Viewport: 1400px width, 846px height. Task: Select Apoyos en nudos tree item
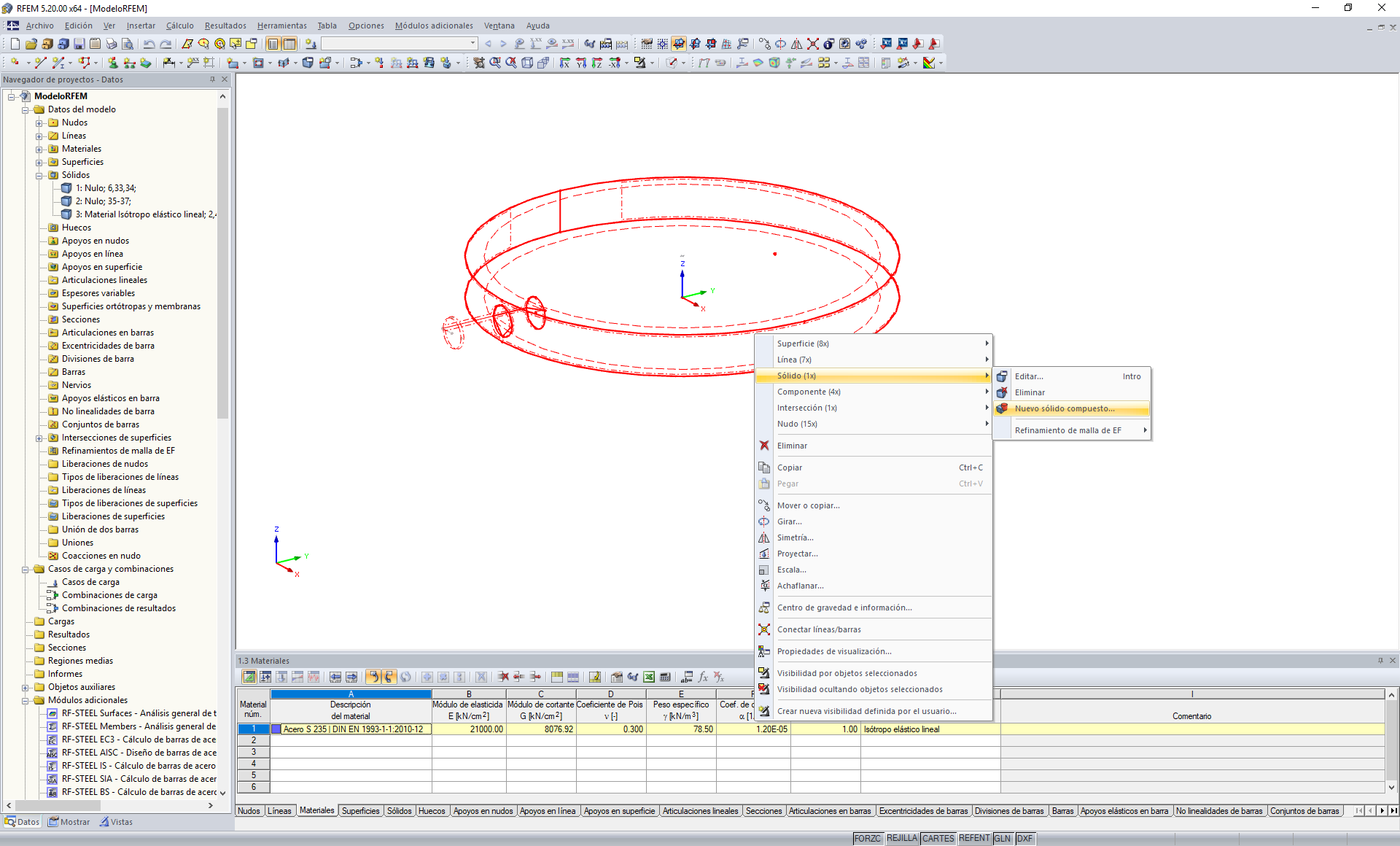pos(95,241)
